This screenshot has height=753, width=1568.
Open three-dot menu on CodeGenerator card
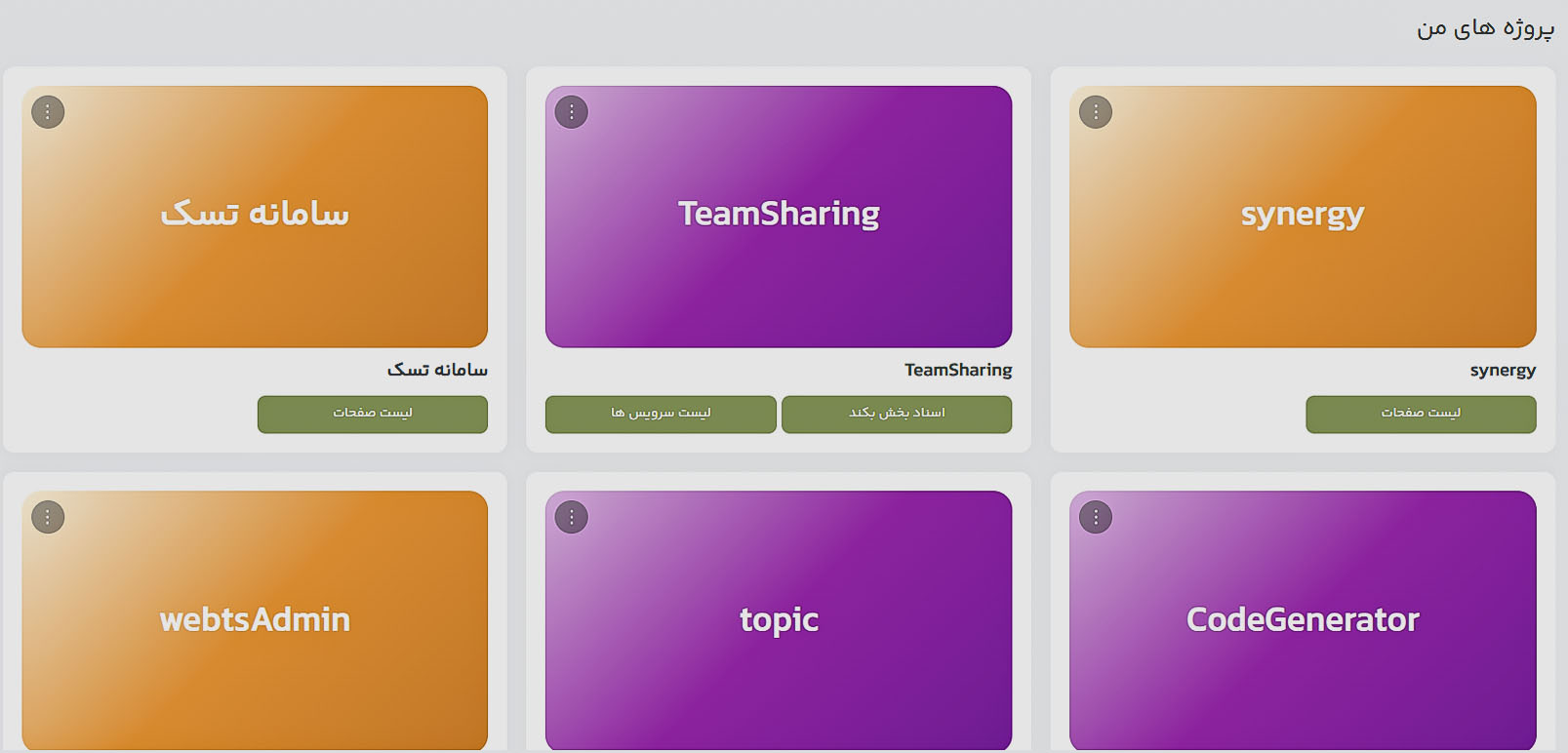[x=1096, y=517]
